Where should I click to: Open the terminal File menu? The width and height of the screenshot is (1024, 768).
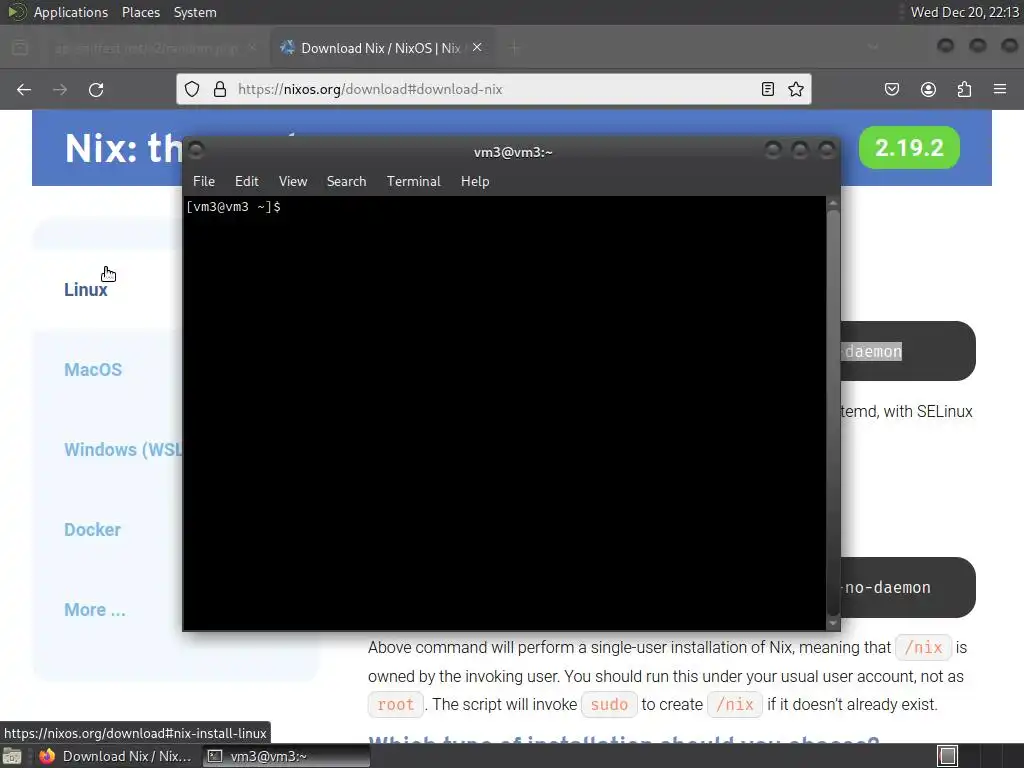tap(204, 182)
